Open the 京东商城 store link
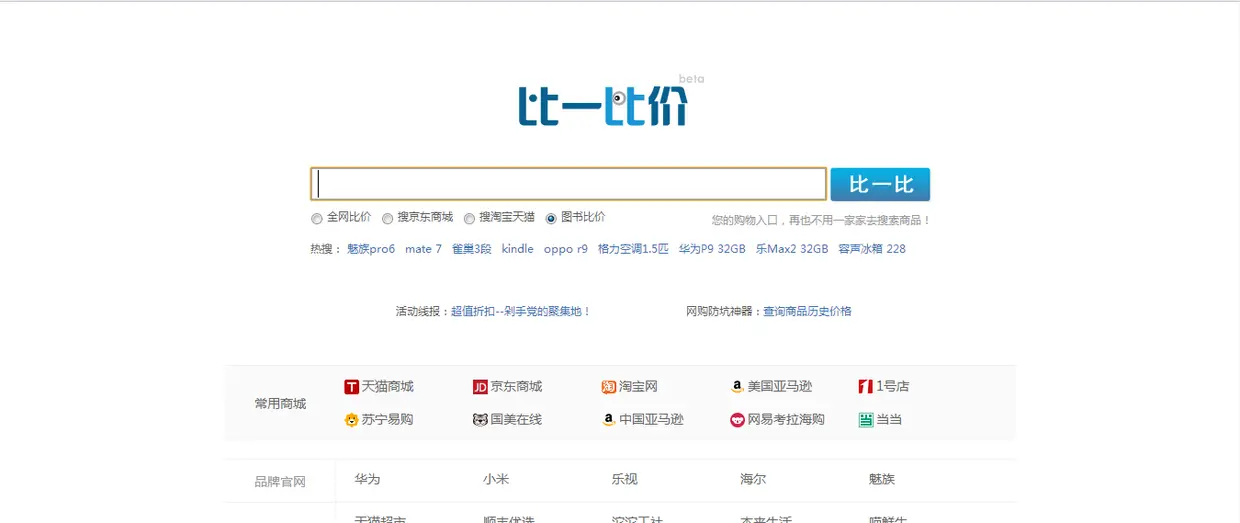The height and width of the screenshot is (523, 1240). tap(516, 387)
